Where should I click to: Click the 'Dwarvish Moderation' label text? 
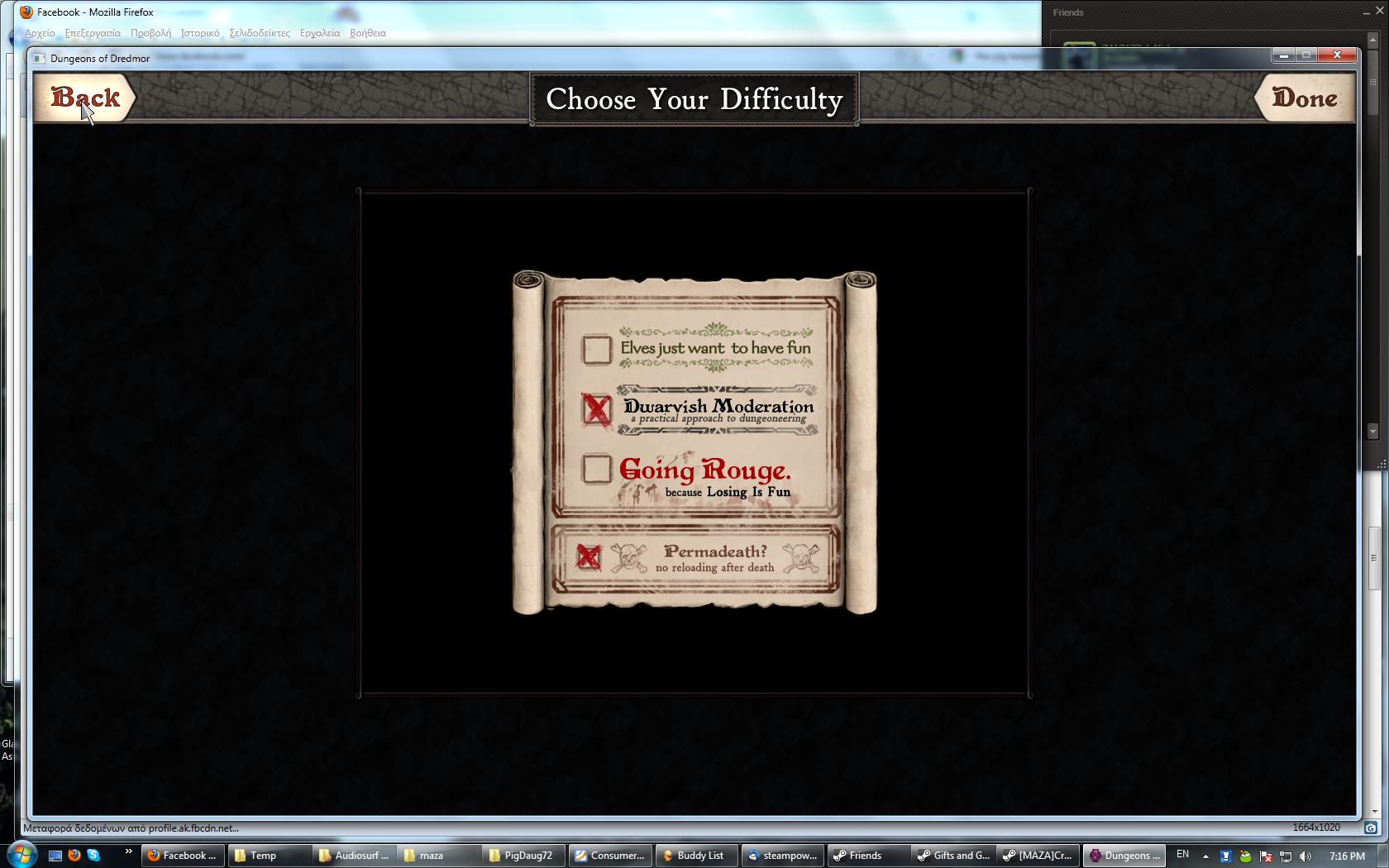[718, 406]
